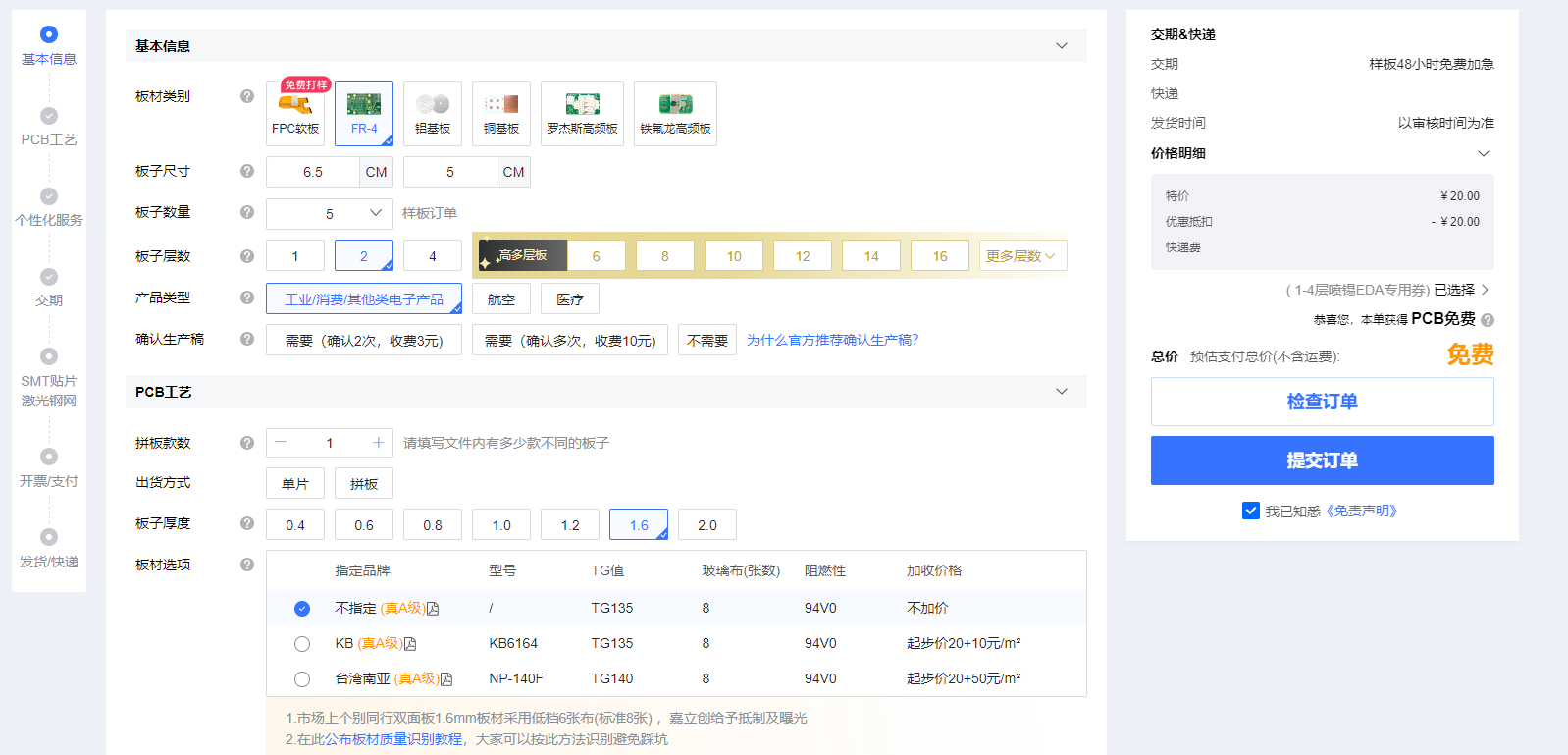Open help icon for 板子厚度
Viewport: 1568px width, 755px height.
pos(247,523)
